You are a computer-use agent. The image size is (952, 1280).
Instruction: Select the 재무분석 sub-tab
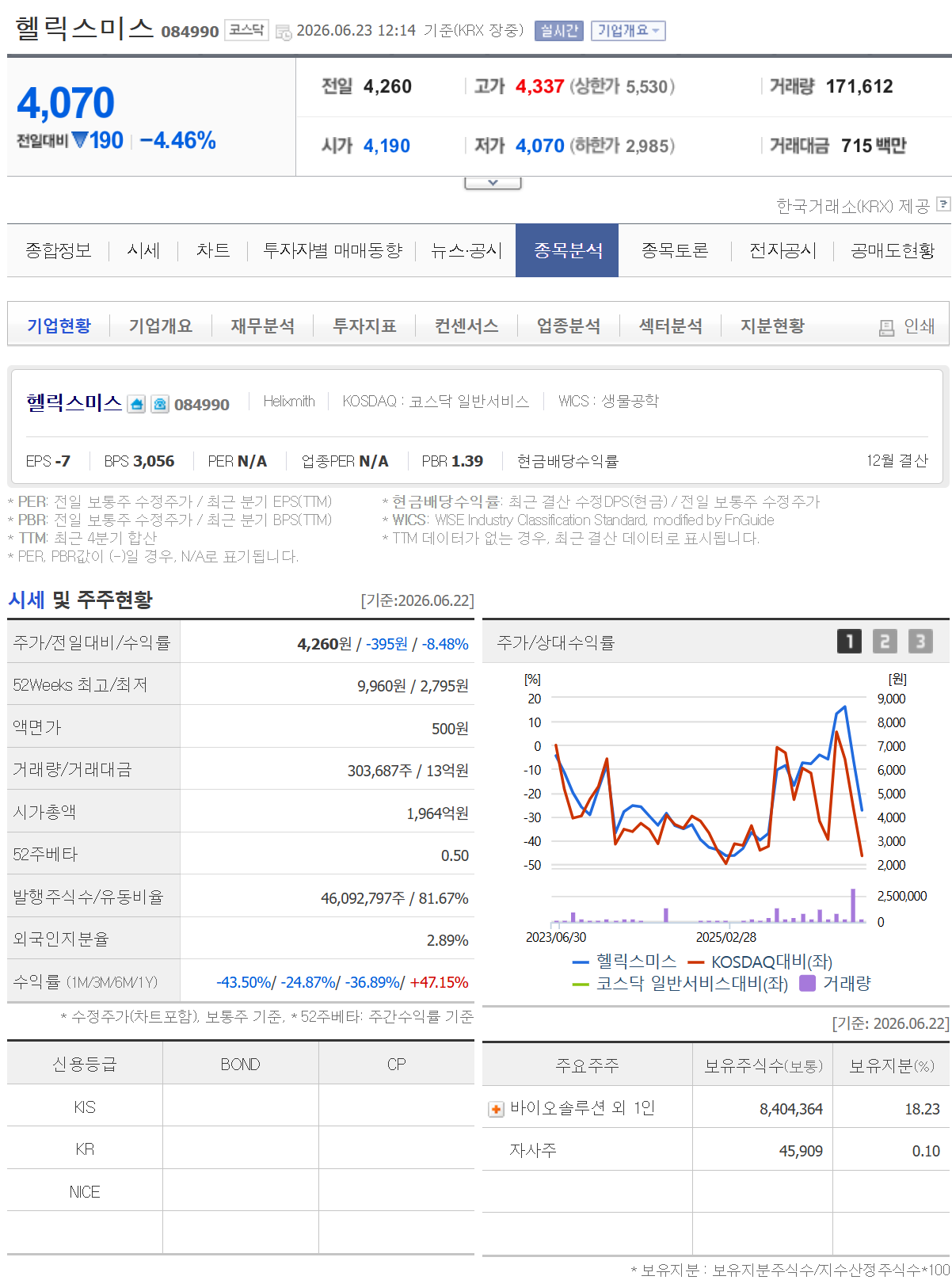(263, 326)
